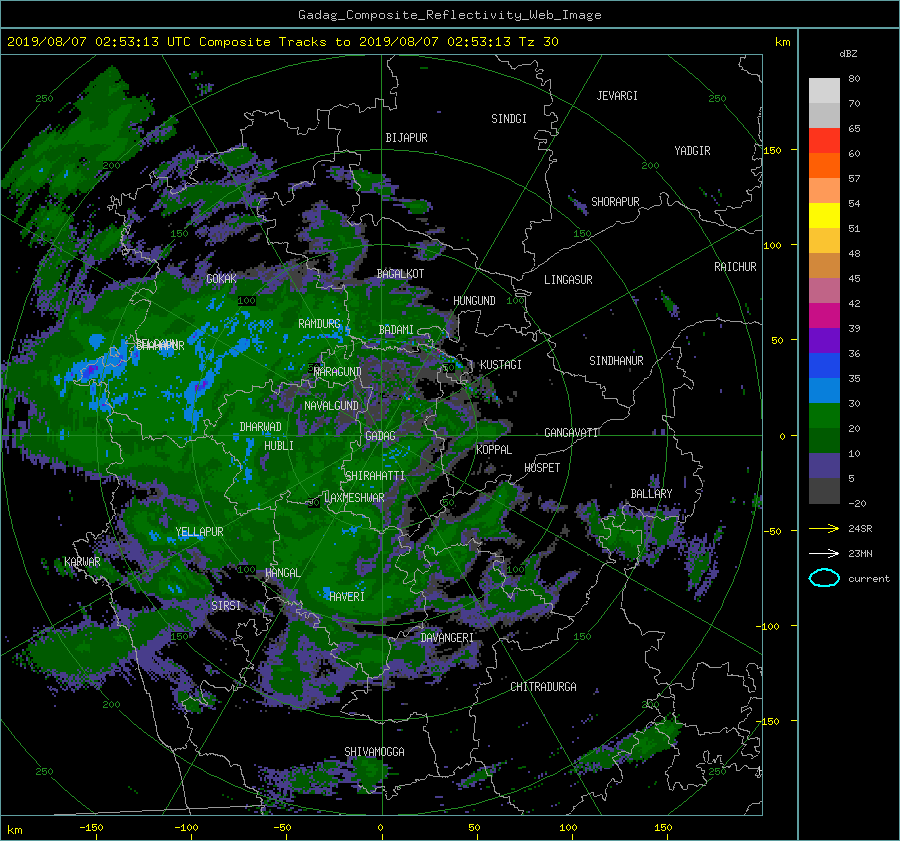Click the 100 bottom axis tick label

[x=568, y=827]
